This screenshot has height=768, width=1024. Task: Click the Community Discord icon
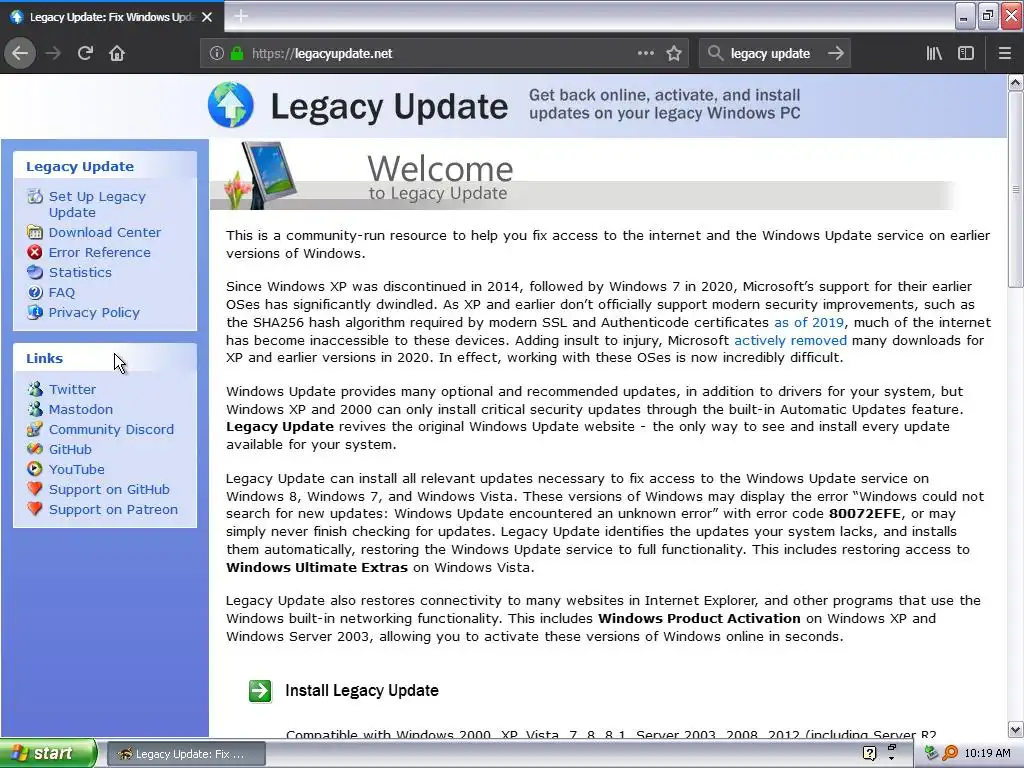tap(35, 429)
